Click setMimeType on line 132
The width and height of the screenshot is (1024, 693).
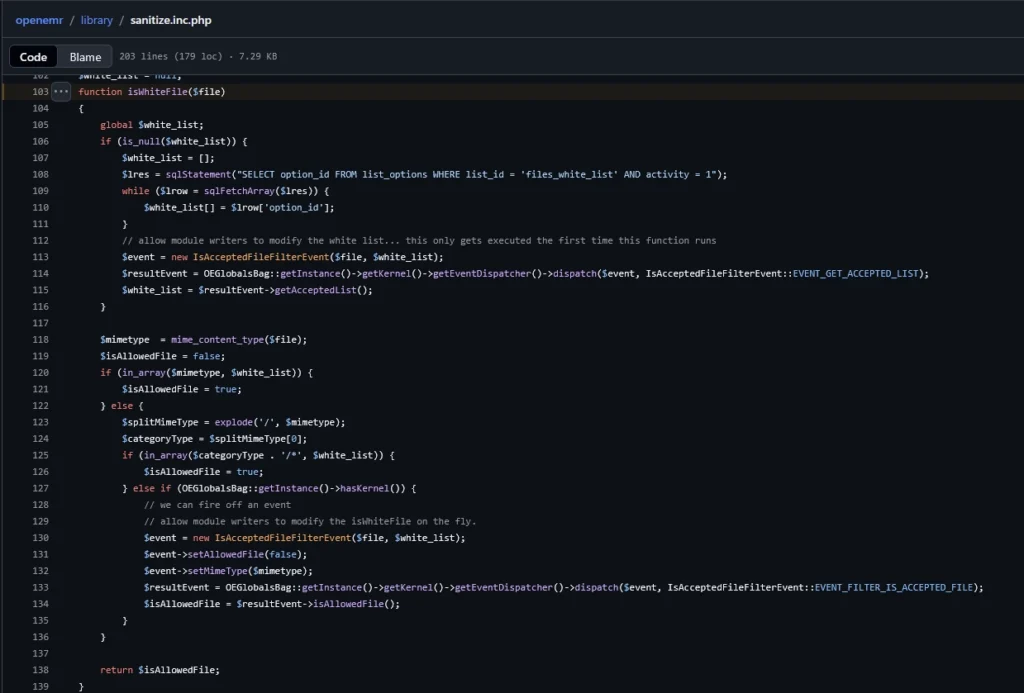coord(217,571)
